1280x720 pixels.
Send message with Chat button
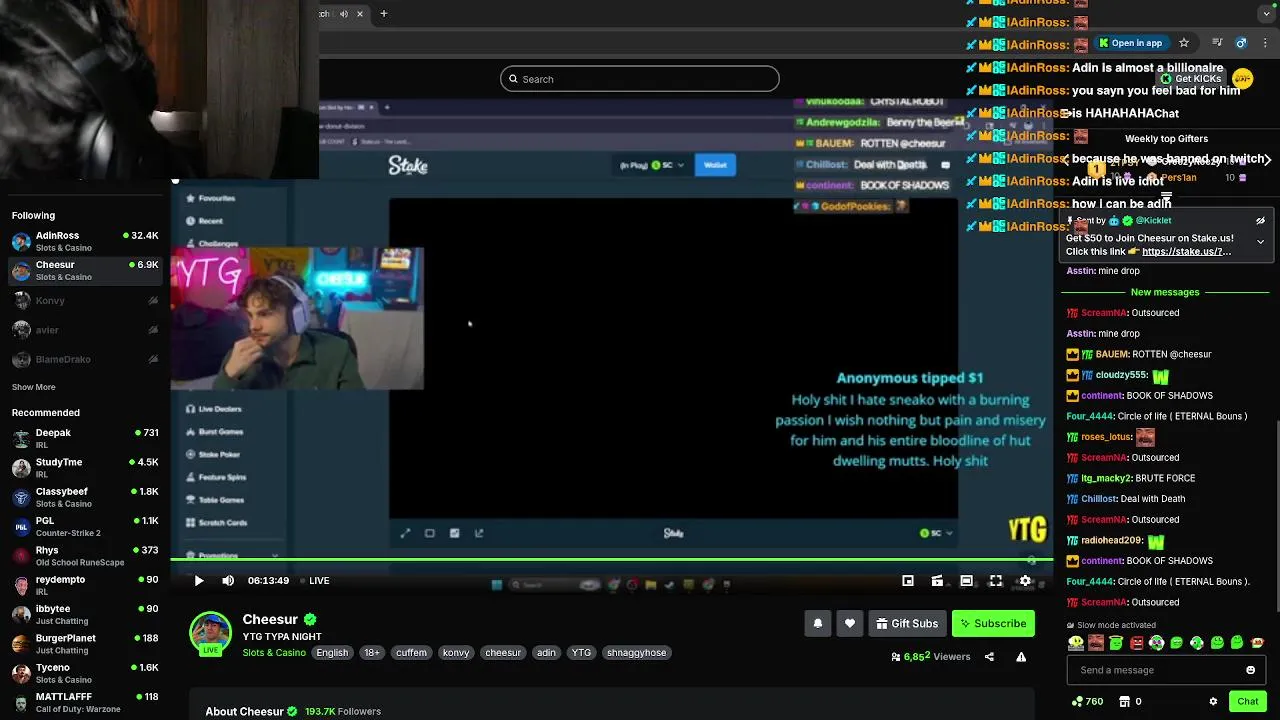pyautogui.click(x=1247, y=701)
